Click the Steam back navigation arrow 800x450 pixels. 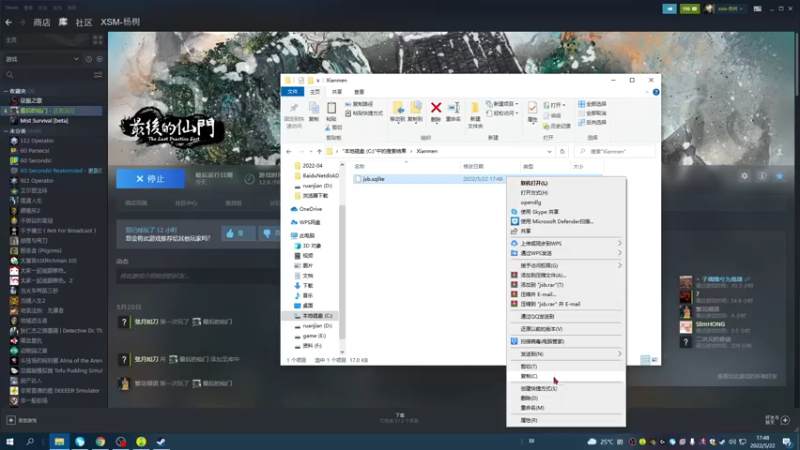[x=9, y=22]
